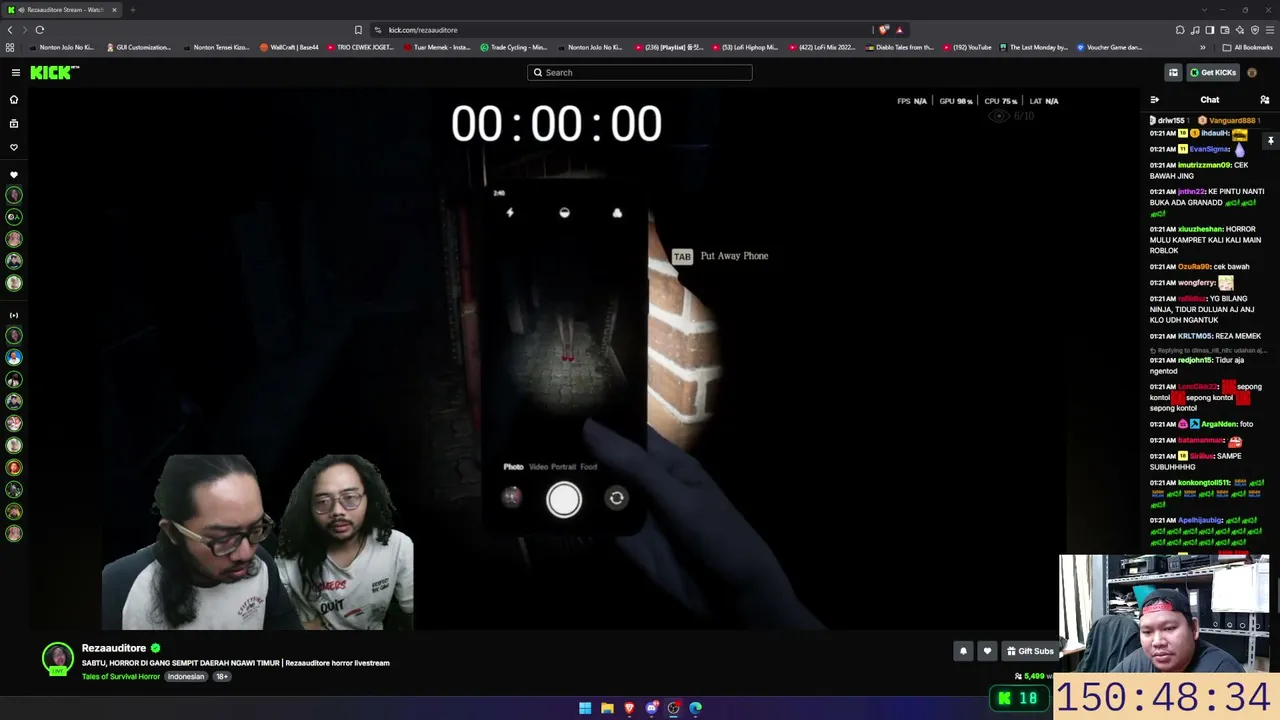Open Microsoft Edge from the taskbar
Image resolution: width=1280 pixels, height=720 pixels.
click(x=695, y=708)
